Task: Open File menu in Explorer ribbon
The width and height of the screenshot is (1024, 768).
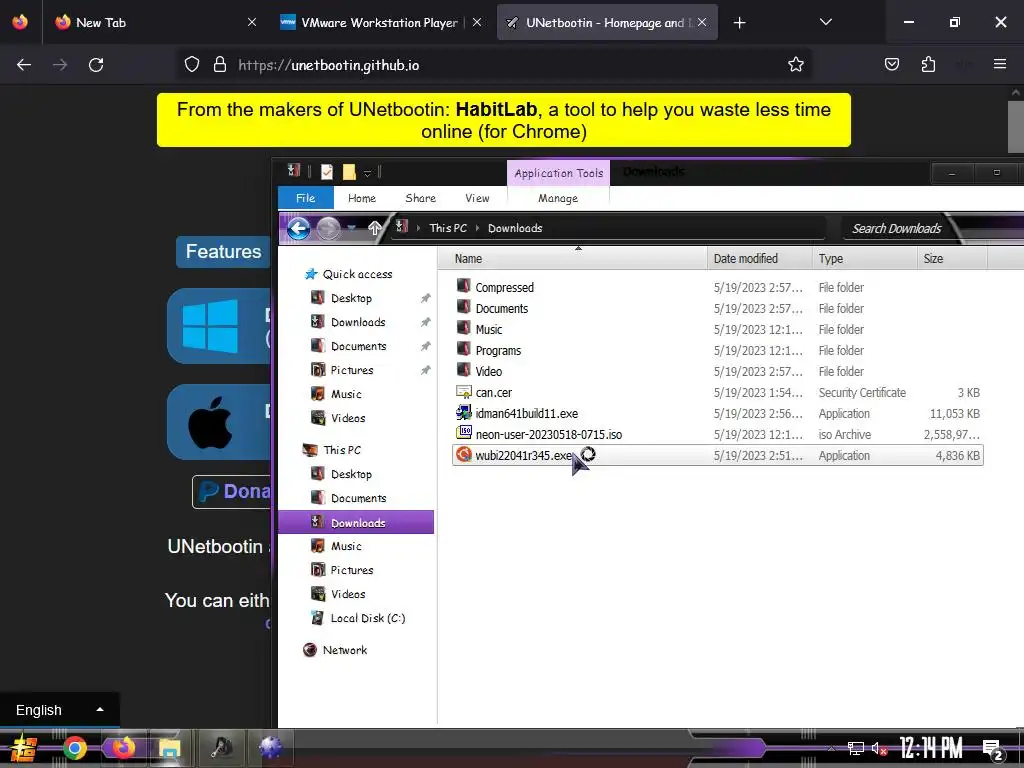Action: click(306, 198)
